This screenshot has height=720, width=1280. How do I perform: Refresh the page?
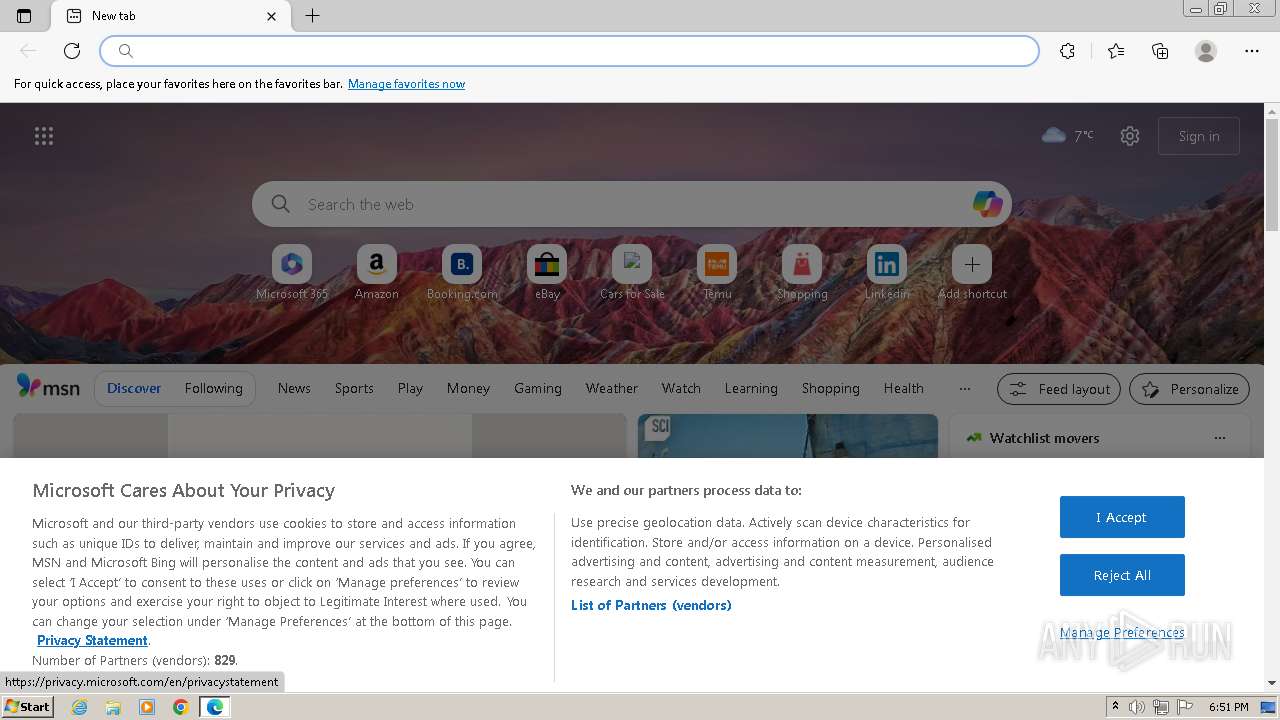pyautogui.click(x=72, y=51)
